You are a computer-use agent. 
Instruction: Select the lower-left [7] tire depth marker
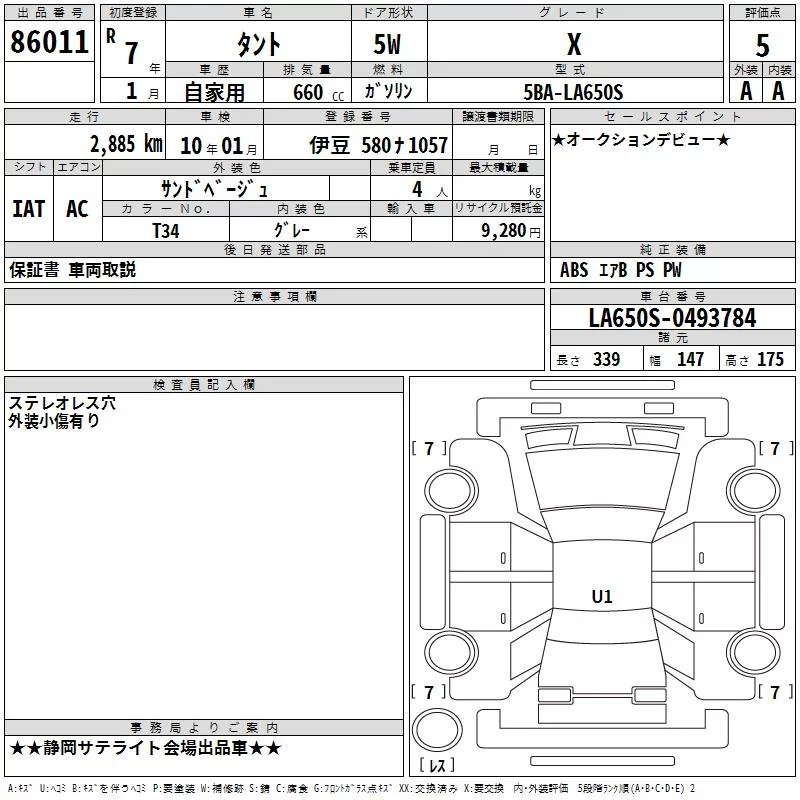(429, 692)
